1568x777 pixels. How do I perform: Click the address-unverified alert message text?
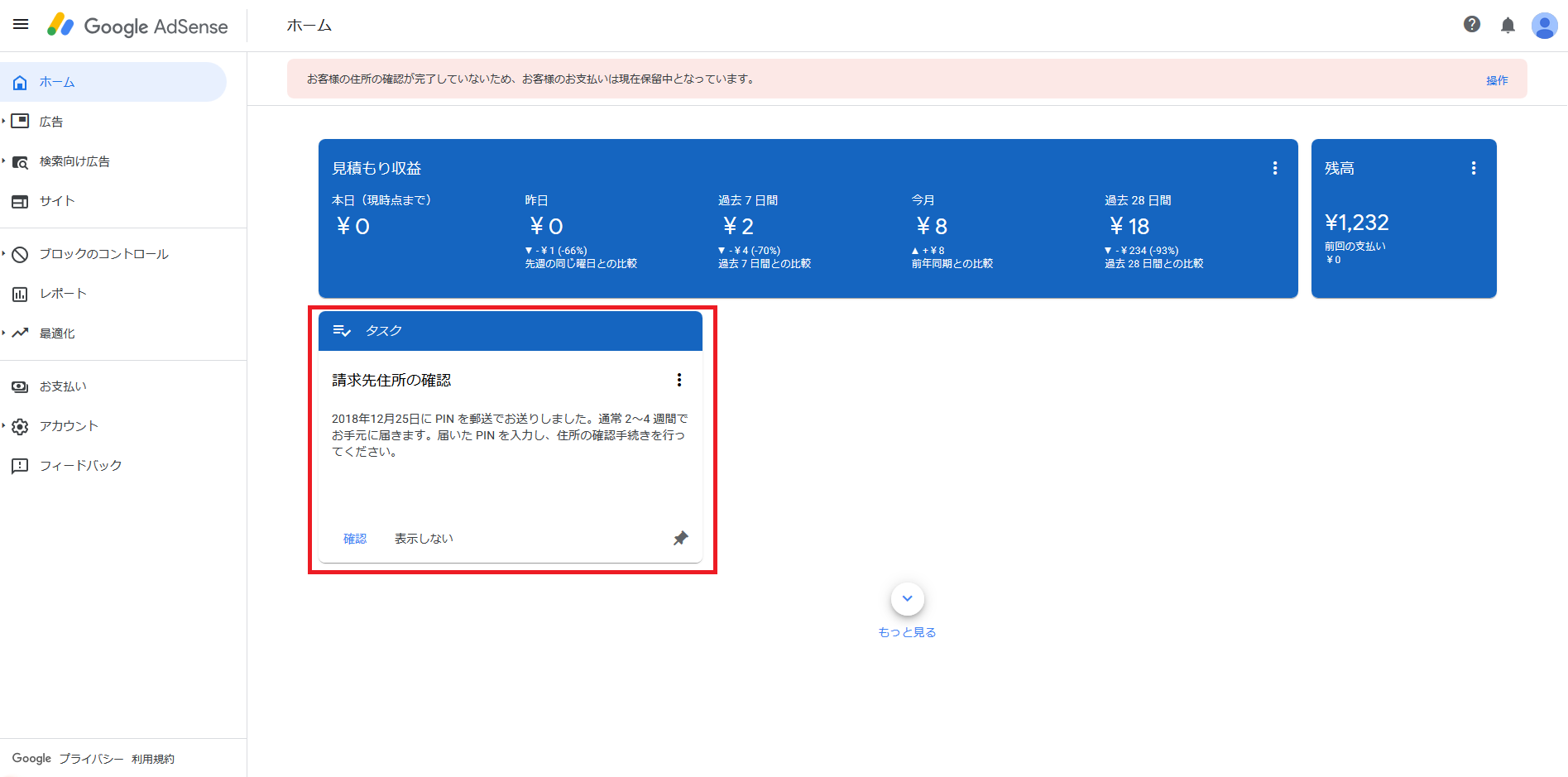pyautogui.click(x=530, y=79)
